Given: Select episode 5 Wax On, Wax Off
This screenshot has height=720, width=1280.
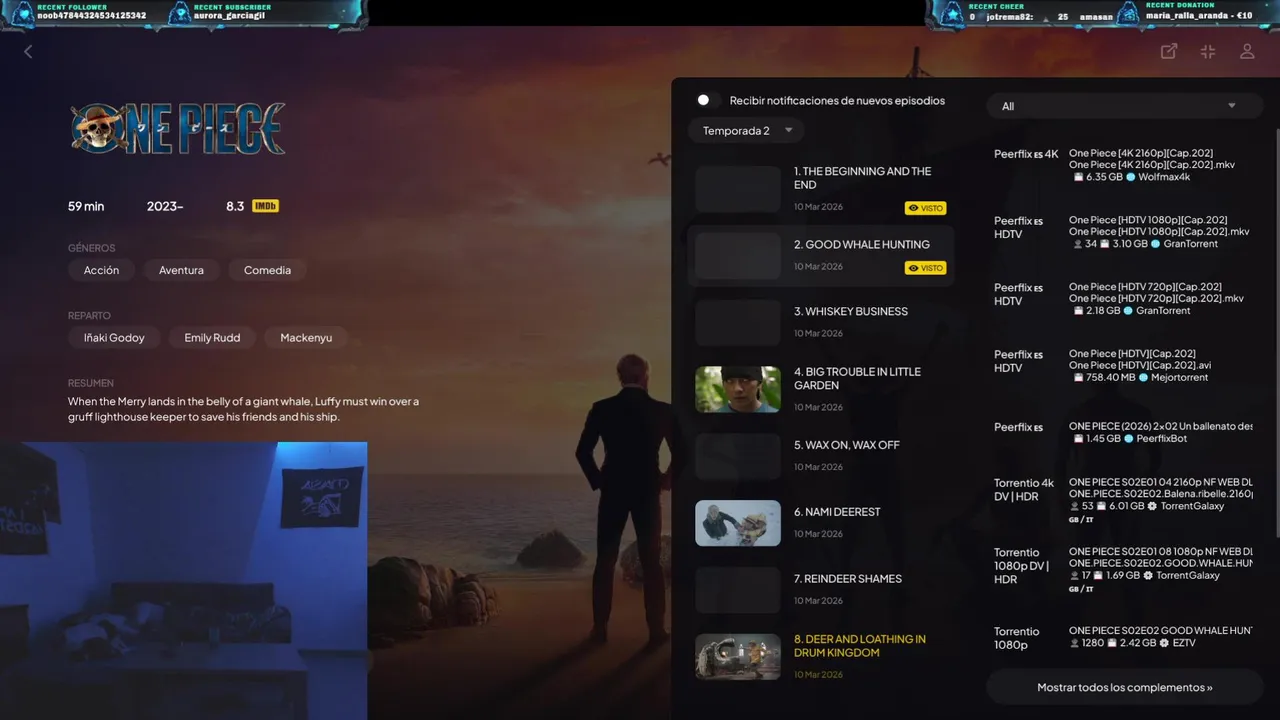Looking at the screenshot, I should (820, 456).
